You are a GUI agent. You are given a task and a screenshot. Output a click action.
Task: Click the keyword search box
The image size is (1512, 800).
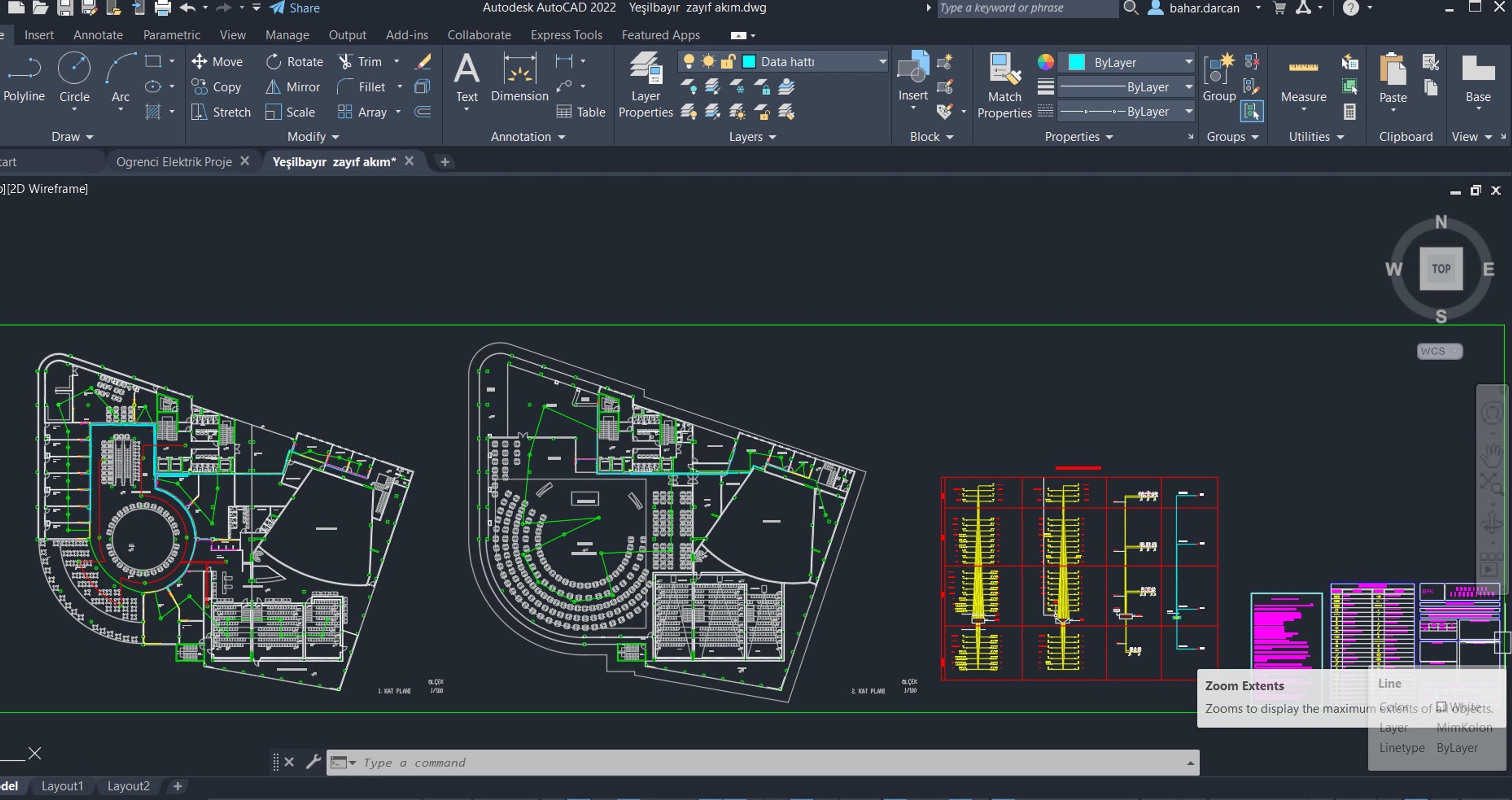click(1027, 8)
